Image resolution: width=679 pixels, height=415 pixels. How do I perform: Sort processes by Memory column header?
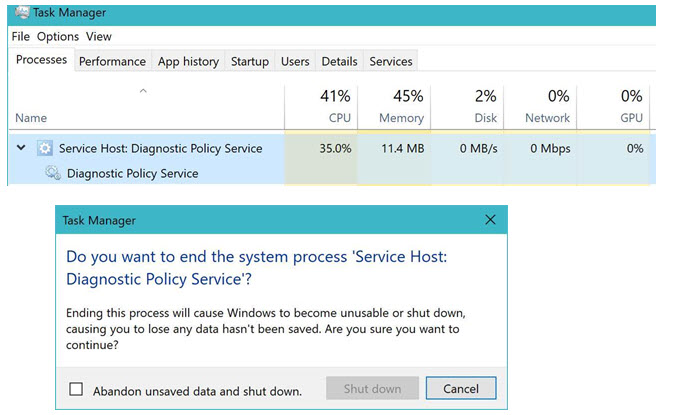click(x=394, y=107)
